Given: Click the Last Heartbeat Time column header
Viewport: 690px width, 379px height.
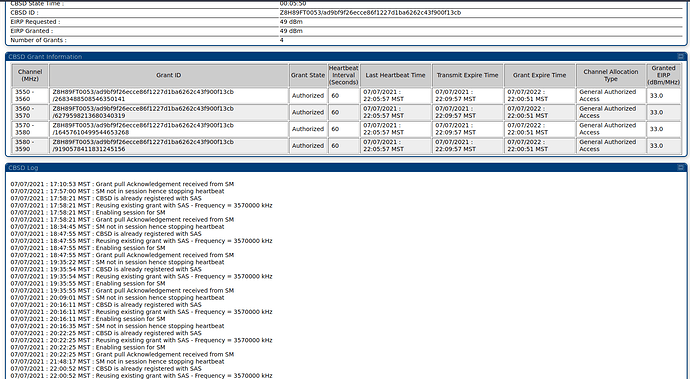Looking at the screenshot, I should [396, 75].
